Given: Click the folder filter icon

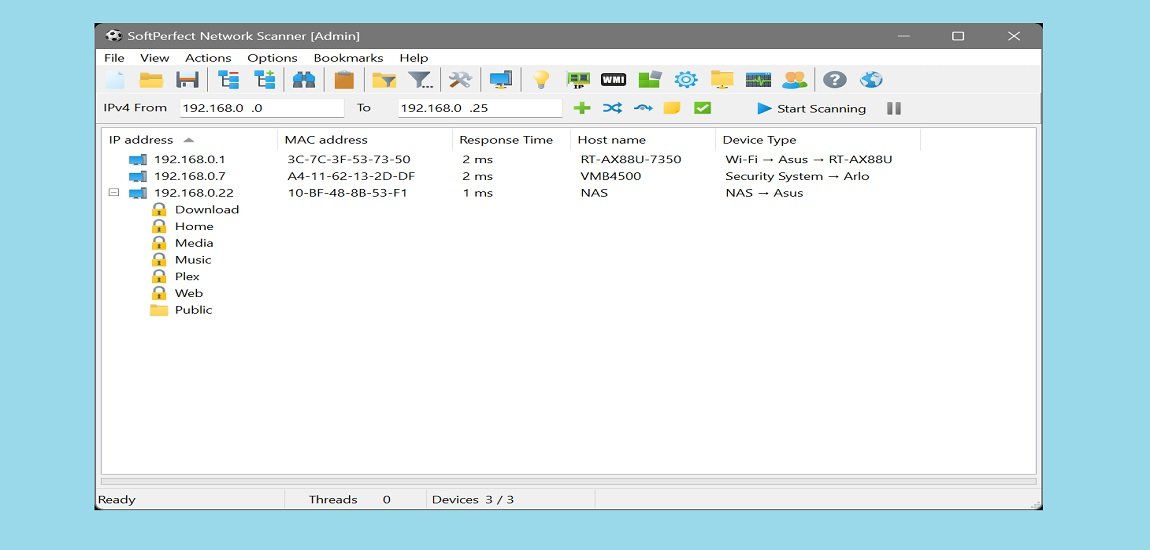Looking at the screenshot, I should [384, 80].
